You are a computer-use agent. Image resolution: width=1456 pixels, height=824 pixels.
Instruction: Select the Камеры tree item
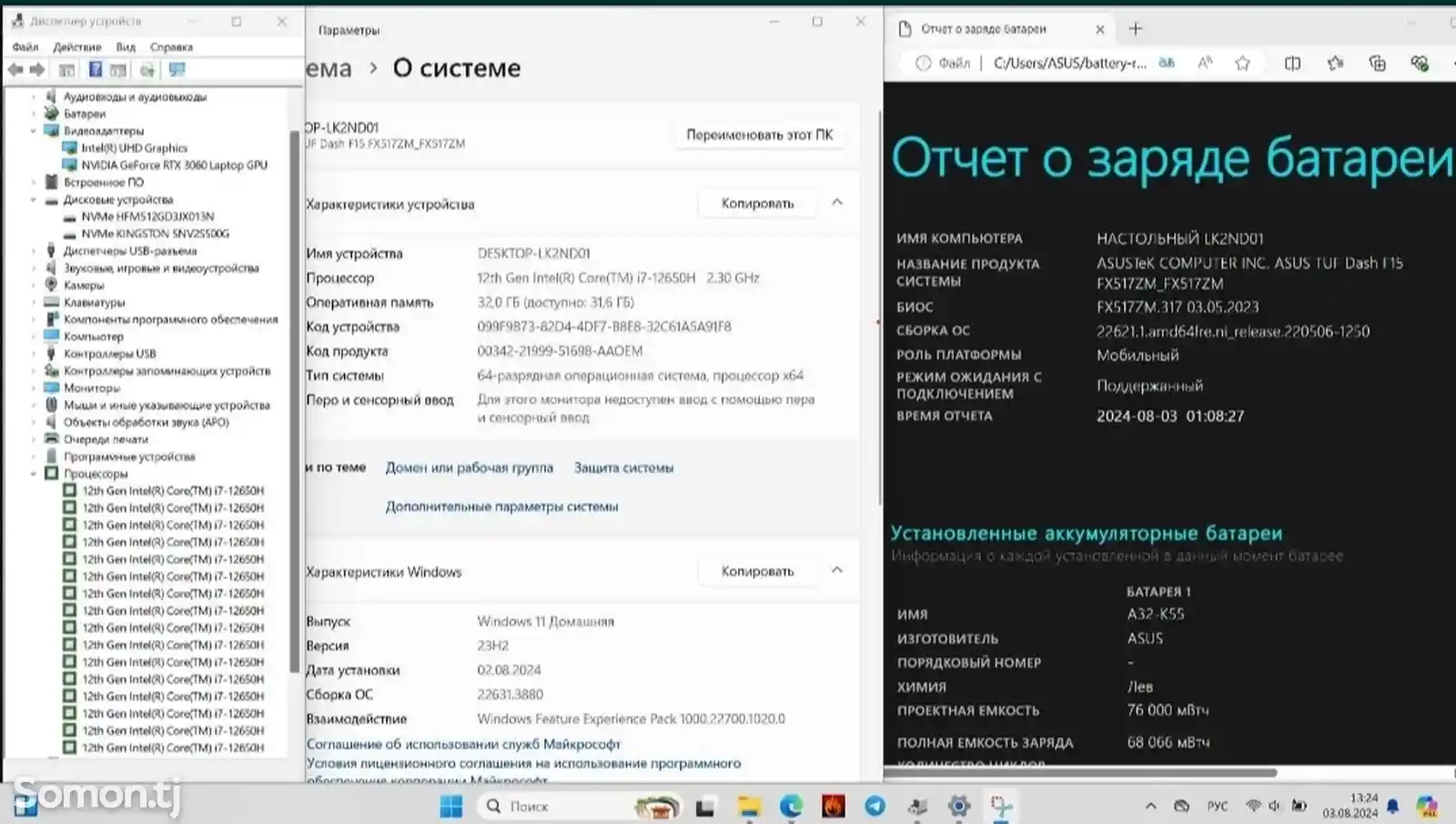click(x=84, y=286)
